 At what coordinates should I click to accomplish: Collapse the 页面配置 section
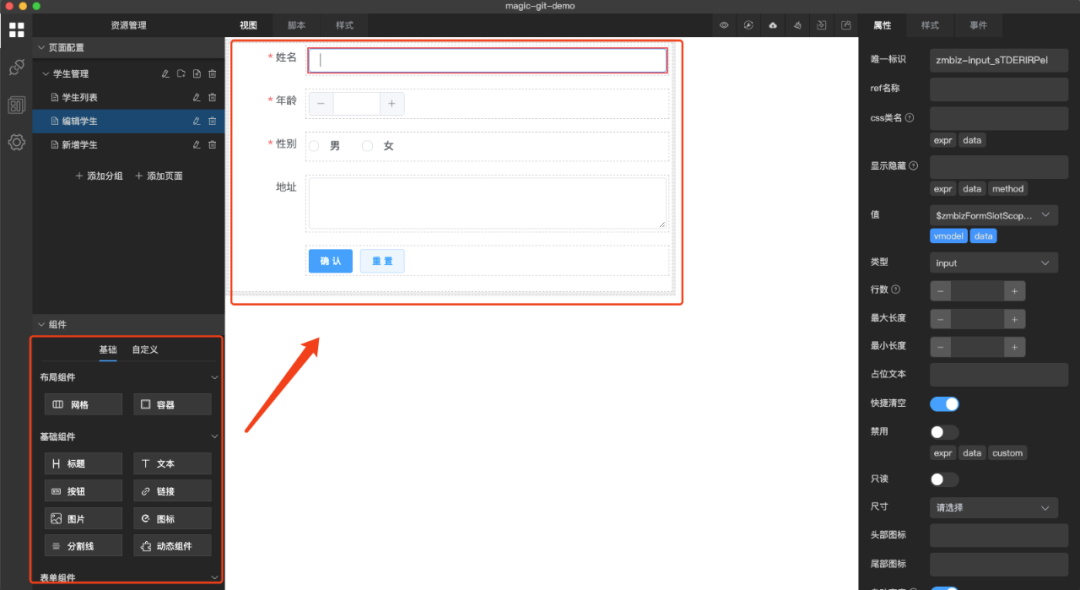[42, 48]
